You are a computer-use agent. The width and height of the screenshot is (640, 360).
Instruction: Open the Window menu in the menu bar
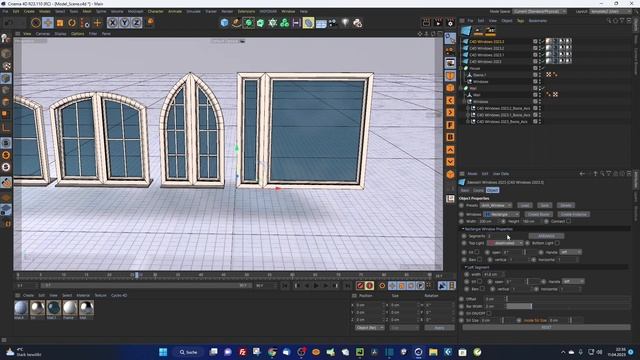pos(288,11)
